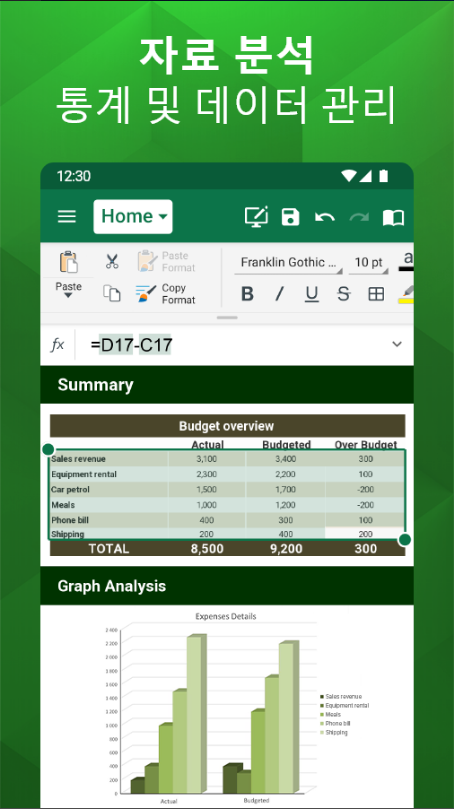Screen dimensions: 454x809
Task: Click Paste Format button
Action: [x=167, y=262]
